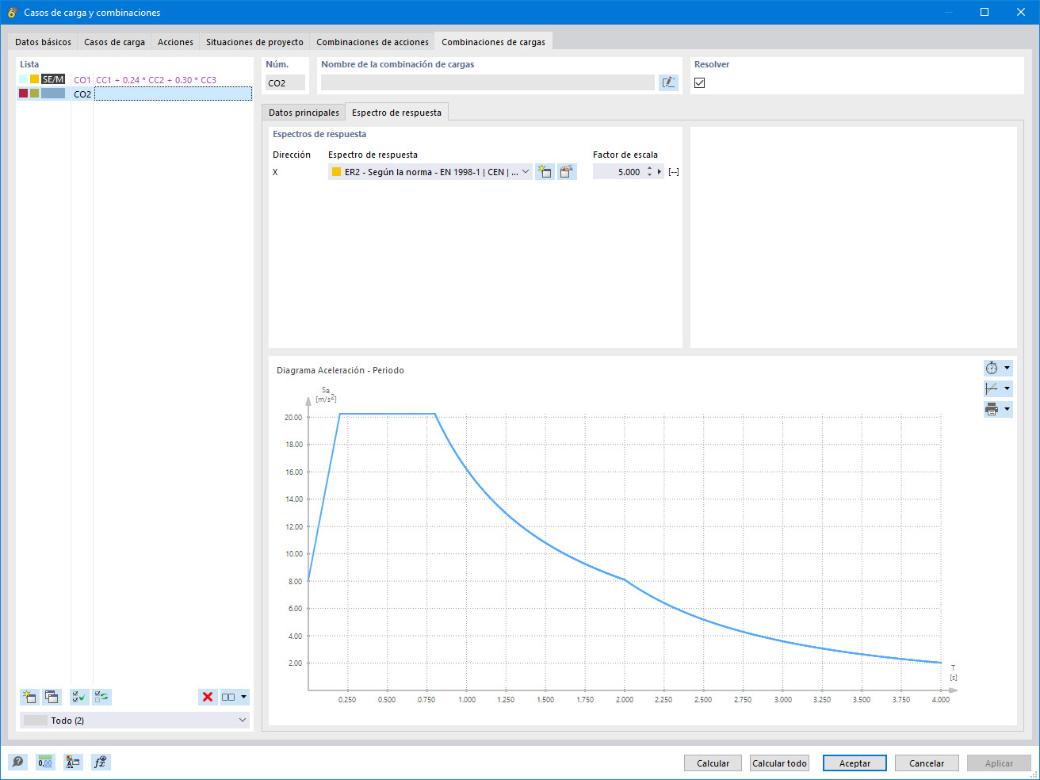Viewport: 1040px width, 780px height.
Task: Switch to Casos de carga tab
Action: (114, 42)
